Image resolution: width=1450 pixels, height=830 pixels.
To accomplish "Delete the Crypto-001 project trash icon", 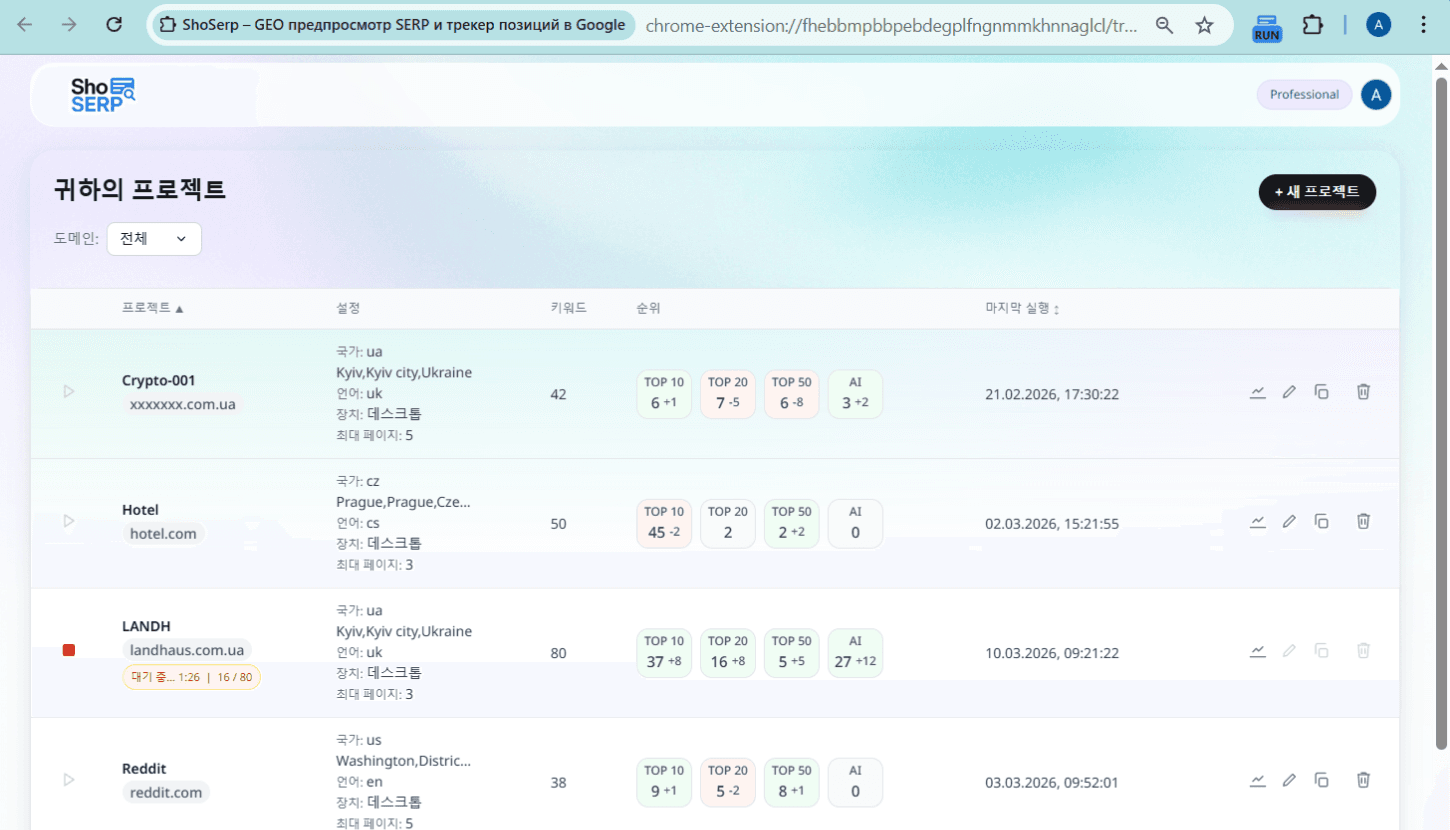I will (x=1363, y=392).
